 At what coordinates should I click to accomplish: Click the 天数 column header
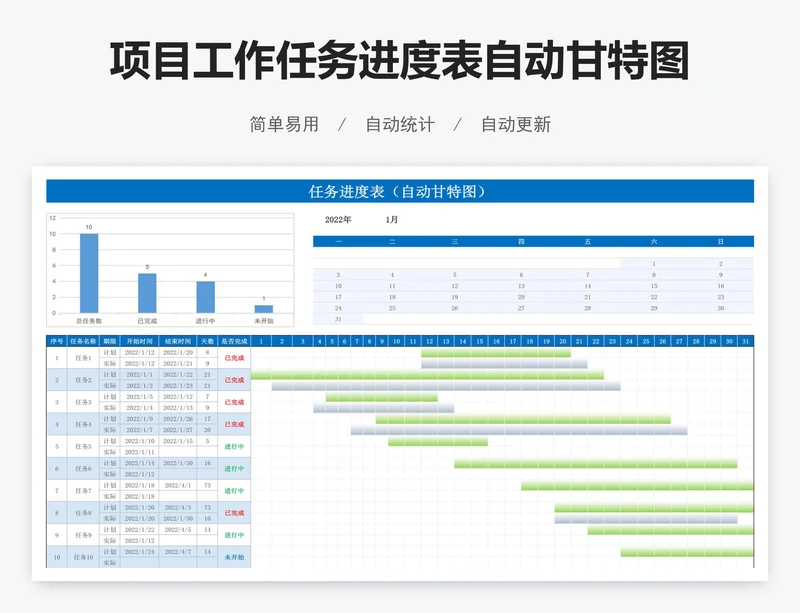click(x=207, y=341)
